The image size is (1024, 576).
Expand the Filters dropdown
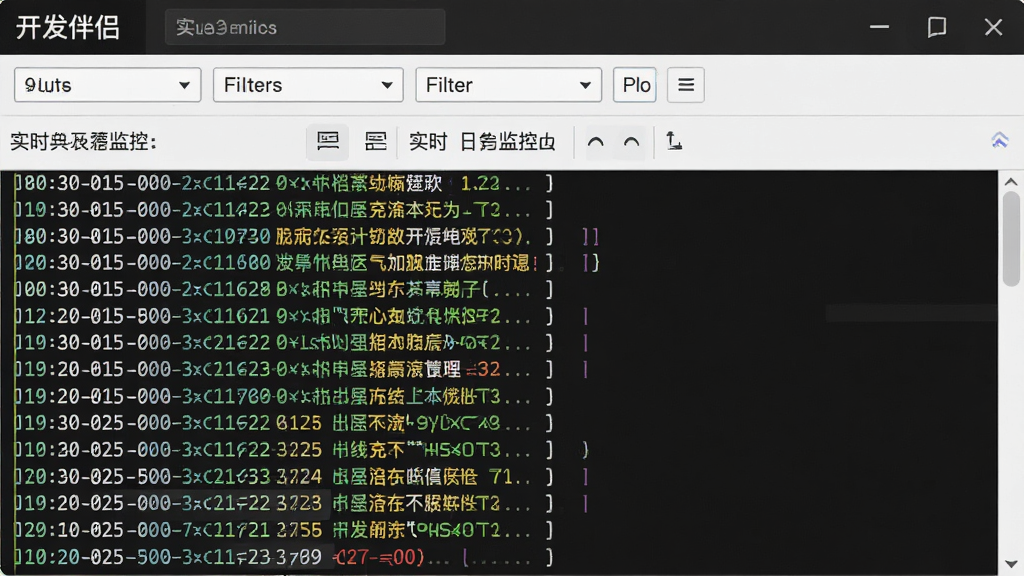point(308,85)
